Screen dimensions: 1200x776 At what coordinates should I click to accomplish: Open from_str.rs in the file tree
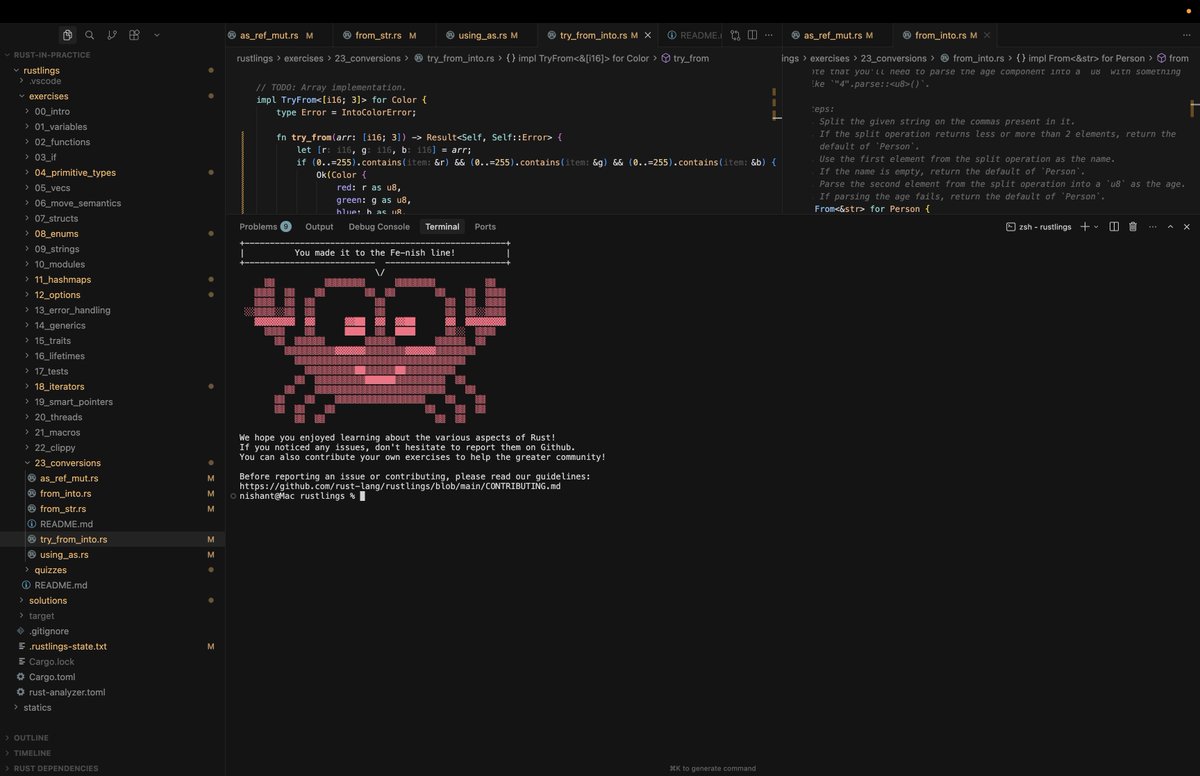coord(63,509)
